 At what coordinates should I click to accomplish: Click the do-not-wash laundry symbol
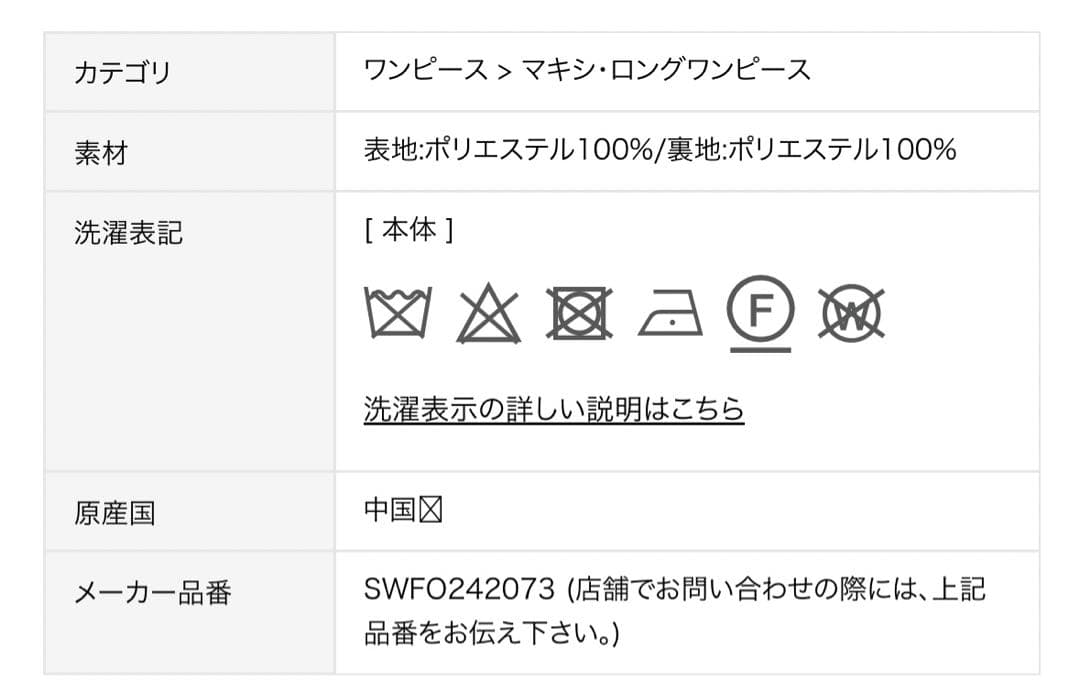coord(398,314)
